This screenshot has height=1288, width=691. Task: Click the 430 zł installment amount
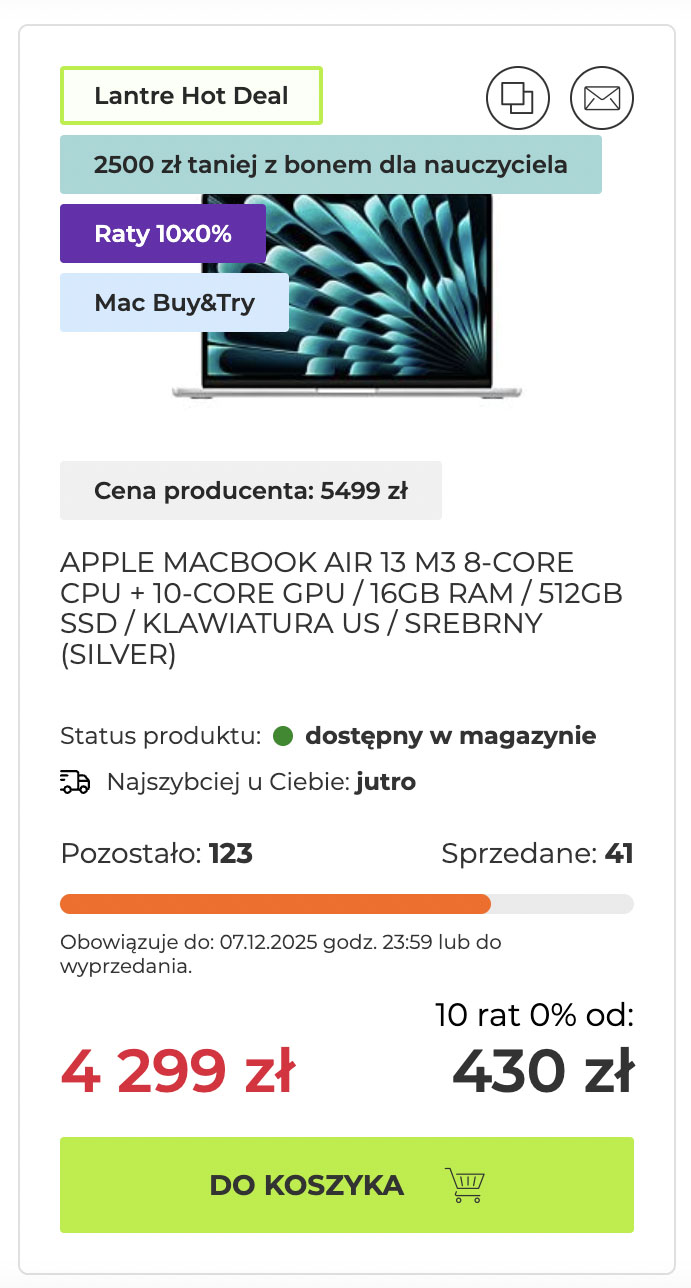click(x=542, y=1070)
